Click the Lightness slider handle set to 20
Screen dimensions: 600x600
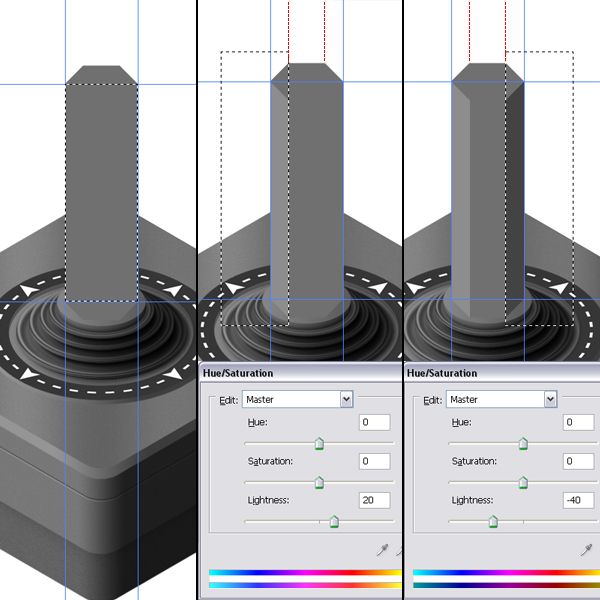334,520
